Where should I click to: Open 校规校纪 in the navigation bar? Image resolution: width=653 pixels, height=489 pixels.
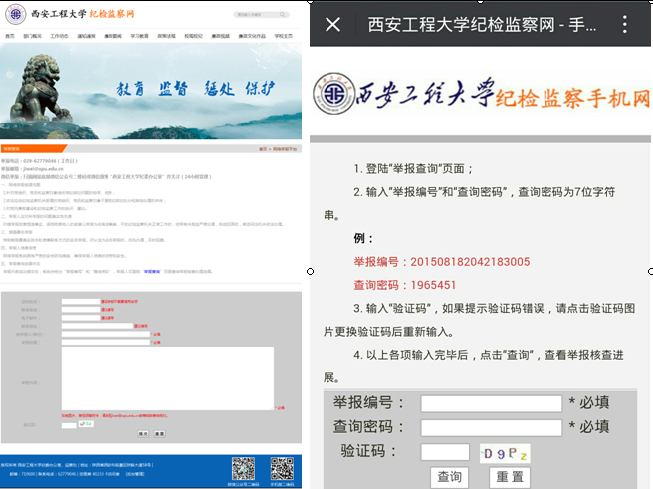click(x=193, y=36)
